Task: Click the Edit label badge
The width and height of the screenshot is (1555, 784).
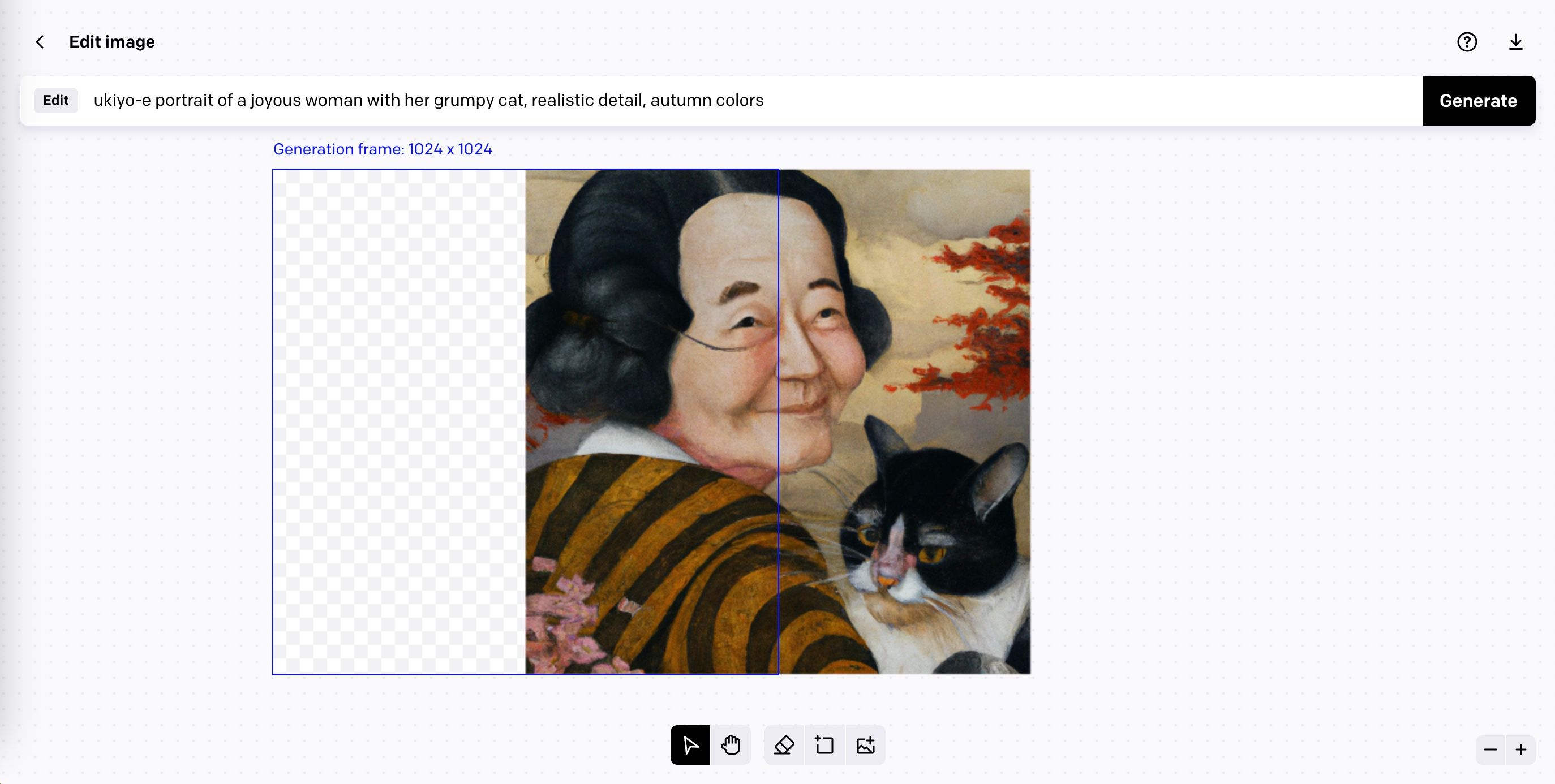Action: [x=55, y=100]
